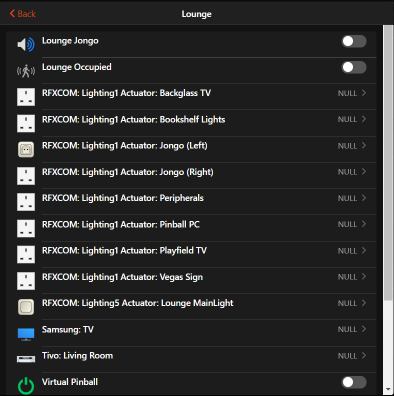Select the Playfield TV actuator entry
The image size is (394, 396).
tap(191, 254)
